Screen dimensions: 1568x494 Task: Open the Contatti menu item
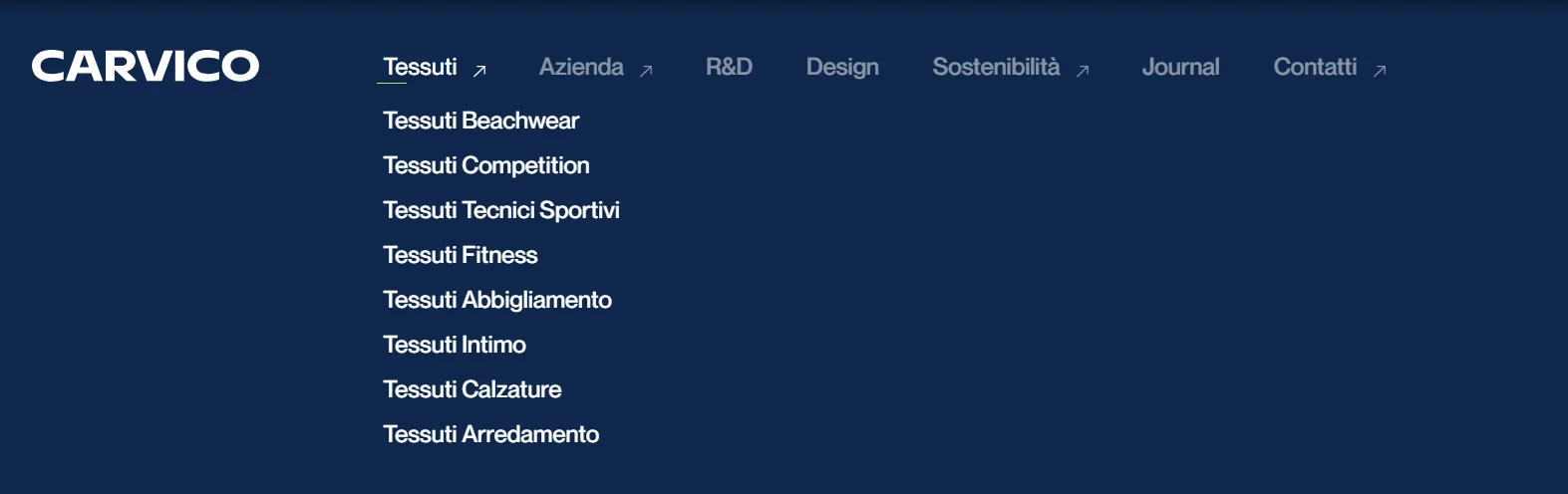[1315, 67]
